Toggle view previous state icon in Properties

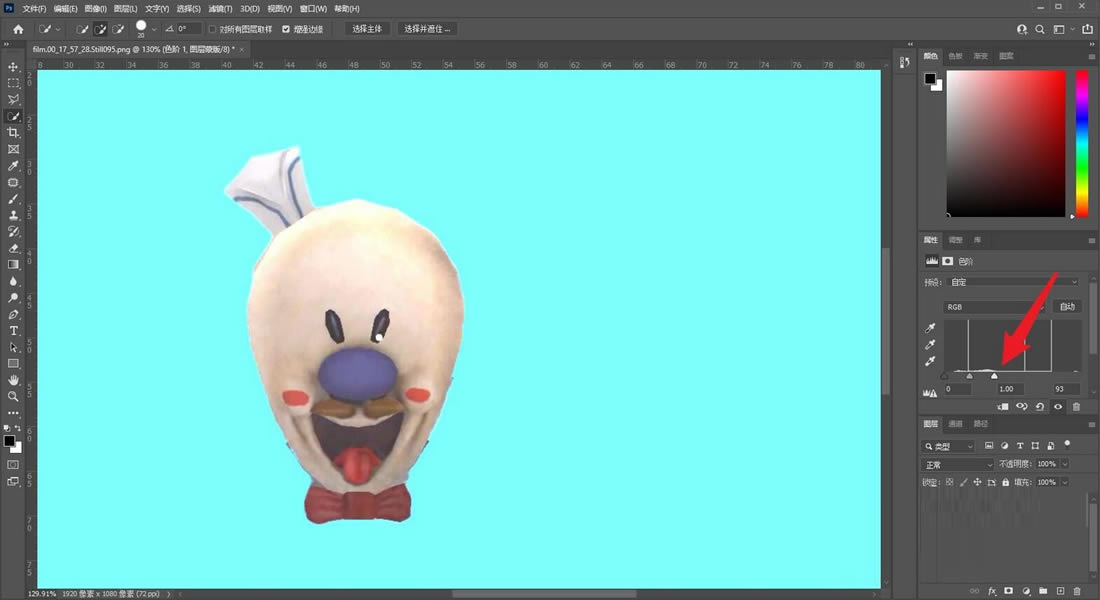pyautogui.click(x=1021, y=407)
